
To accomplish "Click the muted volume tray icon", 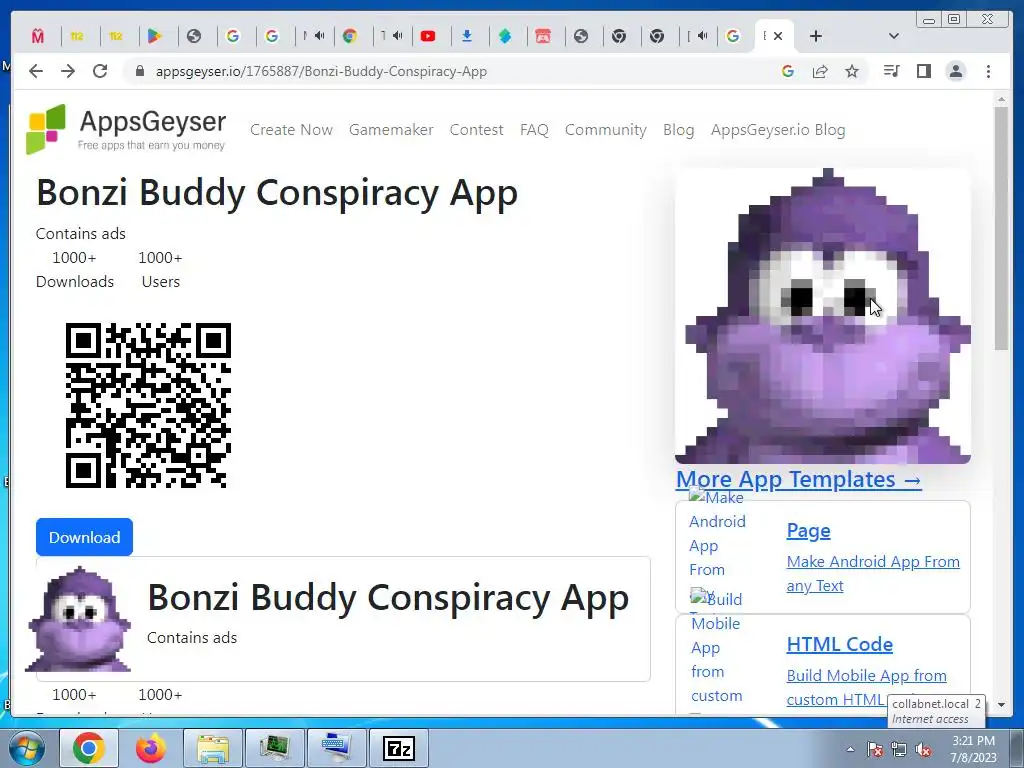I will click(x=923, y=749).
